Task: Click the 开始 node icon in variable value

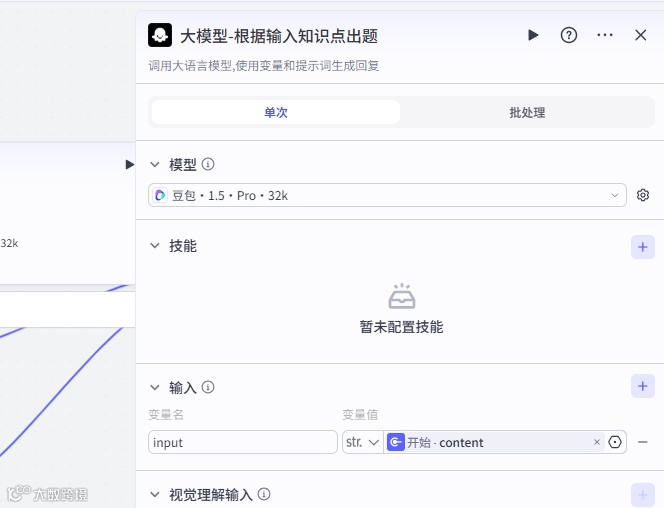Action: tap(396, 442)
